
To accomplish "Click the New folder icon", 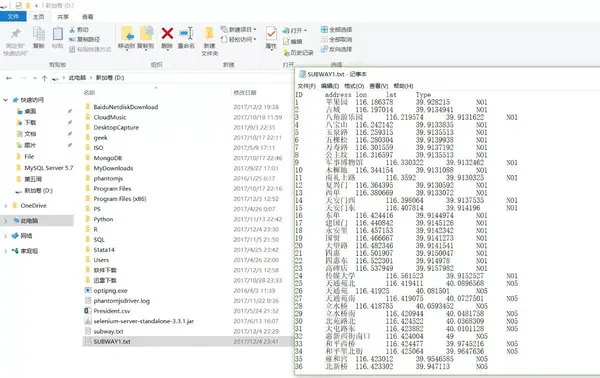I will coord(209,34).
